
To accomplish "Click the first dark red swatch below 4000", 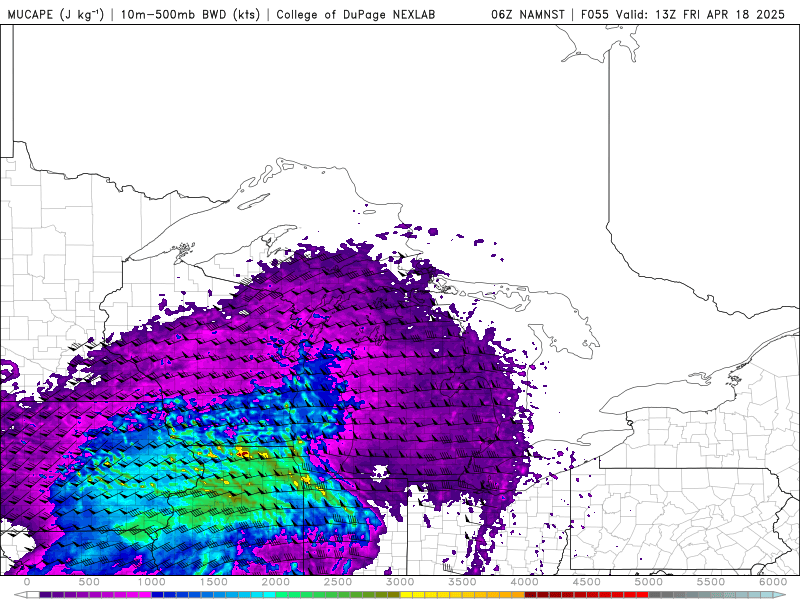I will 531,594.
